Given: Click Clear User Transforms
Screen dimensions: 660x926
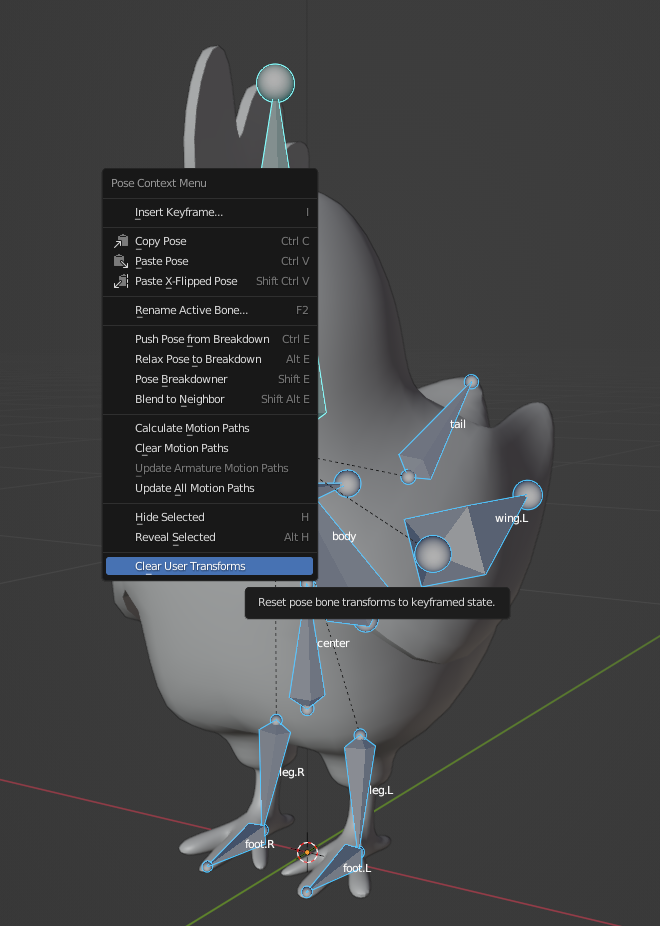Looking at the screenshot, I should (x=190, y=566).
